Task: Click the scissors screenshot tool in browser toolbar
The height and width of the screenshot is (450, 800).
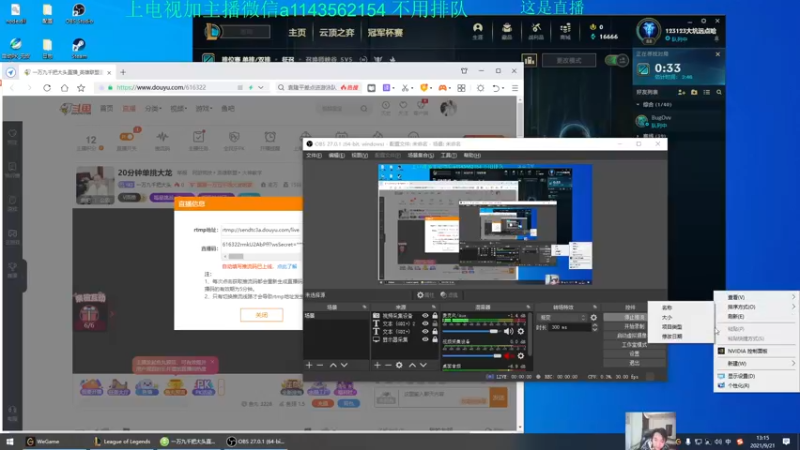Action: [405, 88]
